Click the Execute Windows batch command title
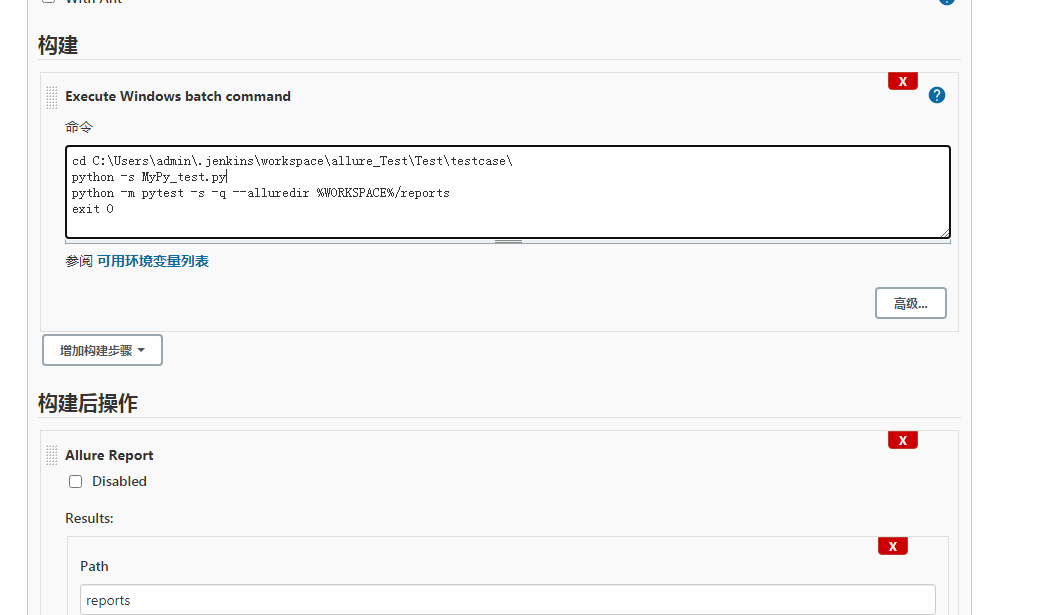The width and height of the screenshot is (1052, 615). tap(178, 96)
